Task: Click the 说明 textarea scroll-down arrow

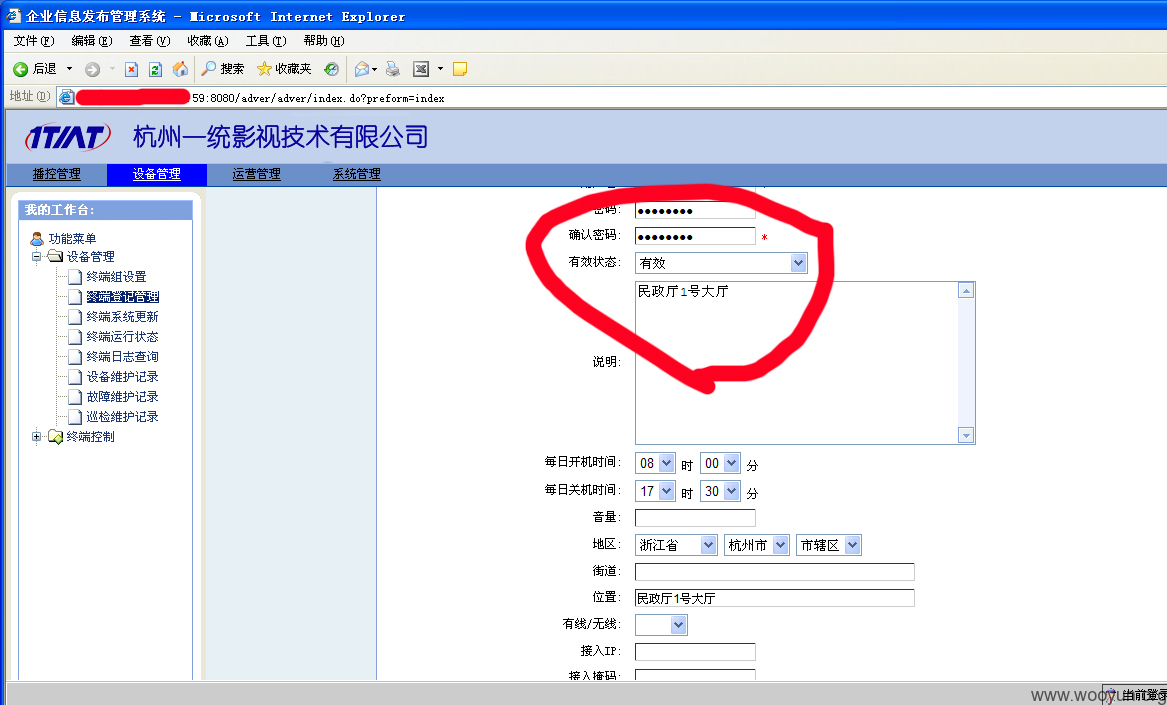Action: point(966,436)
